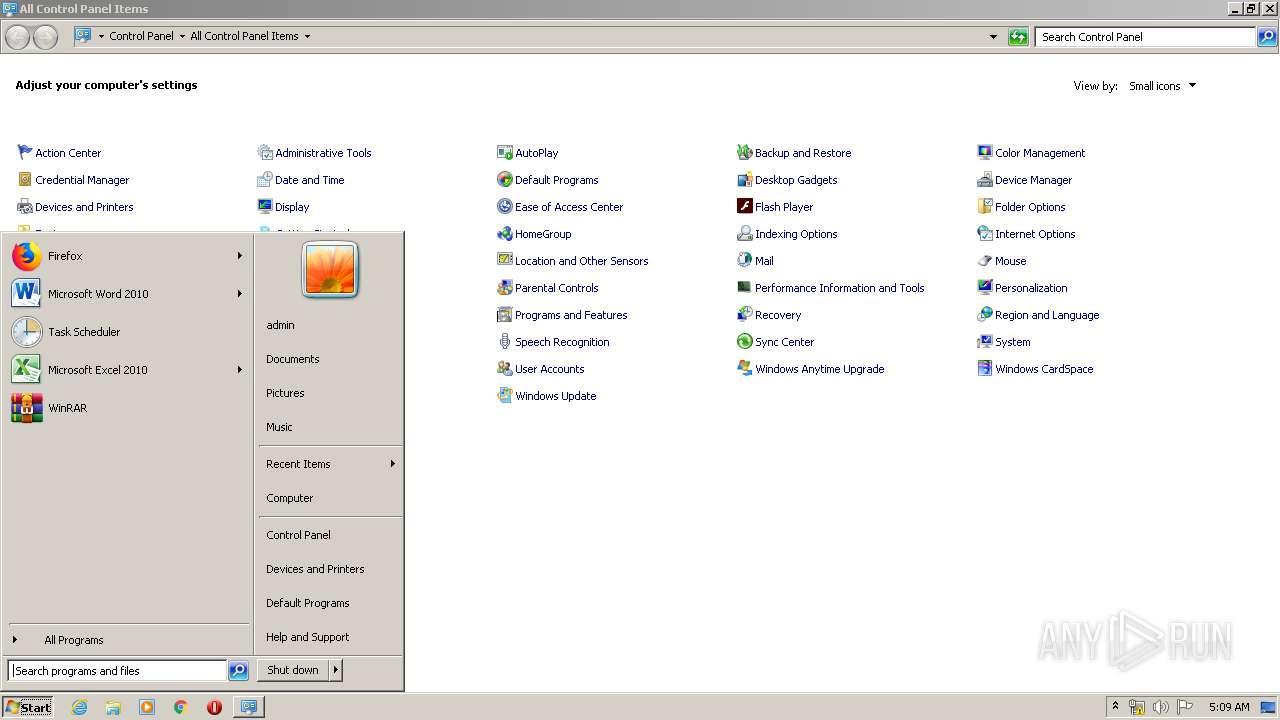Click the Devices and Printers icon in Control Panel list
This screenshot has height=720, width=1280.
click(x=25, y=207)
